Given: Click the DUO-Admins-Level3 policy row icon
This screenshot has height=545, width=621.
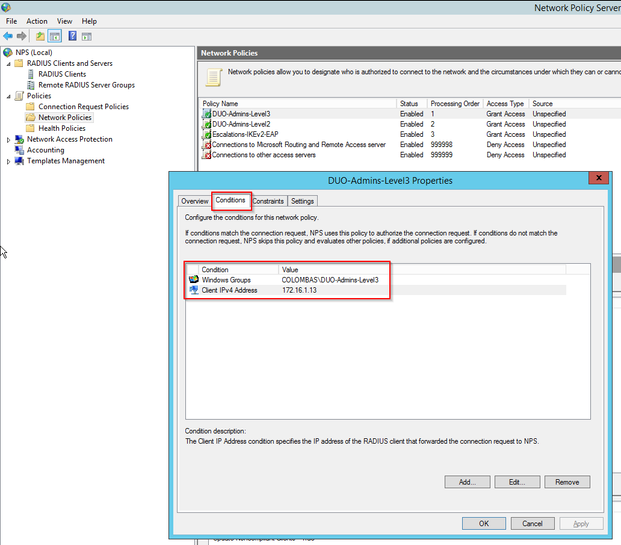Looking at the screenshot, I should [x=206, y=114].
